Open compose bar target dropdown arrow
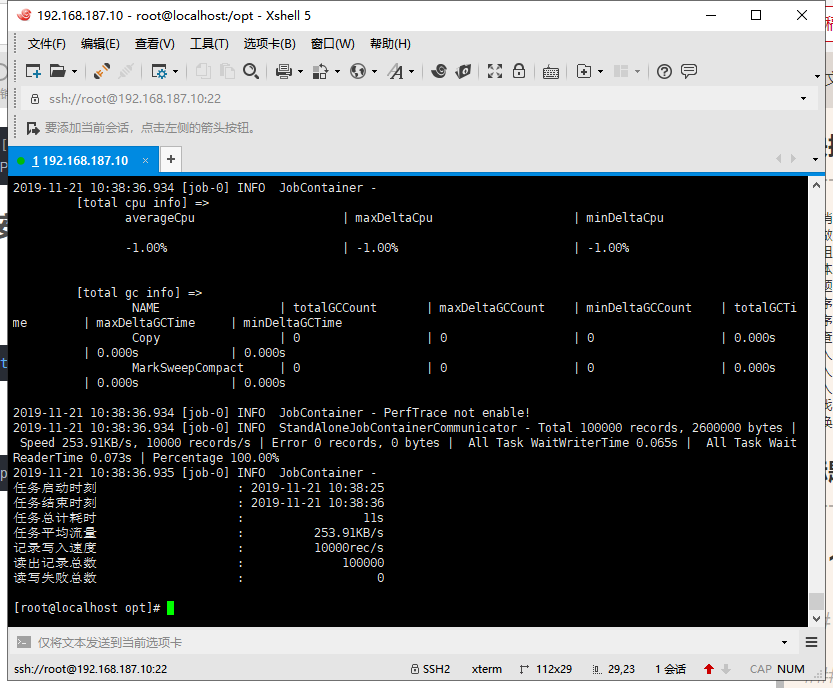 (x=784, y=642)
